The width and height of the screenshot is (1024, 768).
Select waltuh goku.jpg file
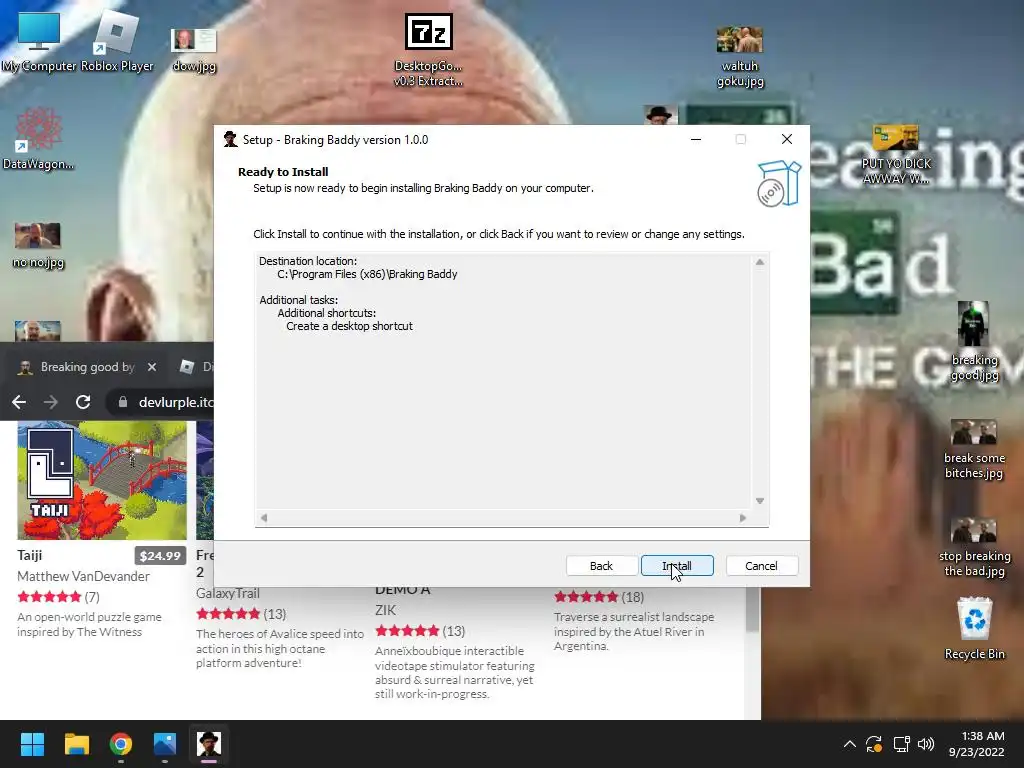click(740, 57)
